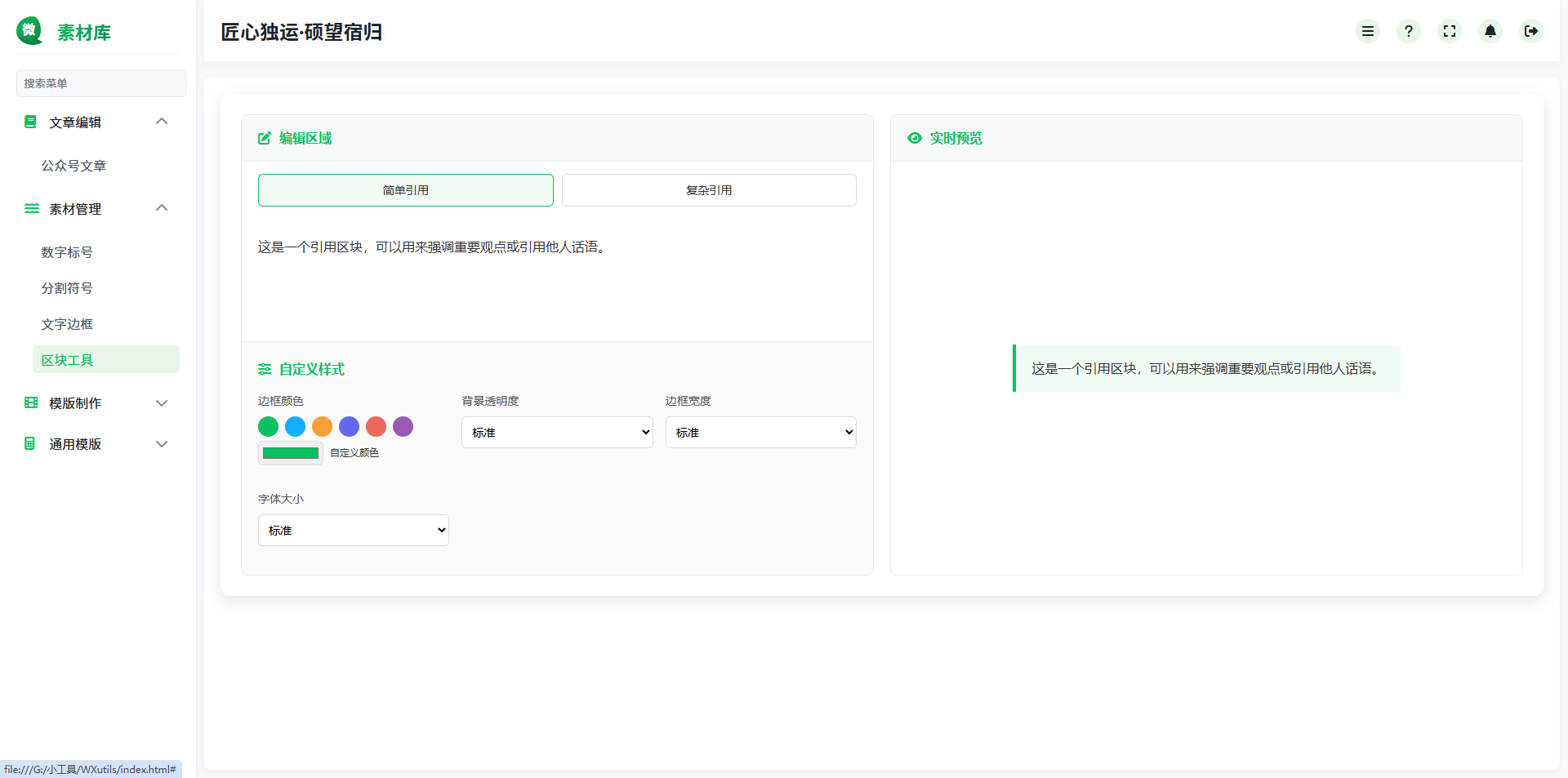Open the 边框宽度 dropdown
This screenshot has width=1568, height=778.
pyautogui.click(x=759, y=432)
